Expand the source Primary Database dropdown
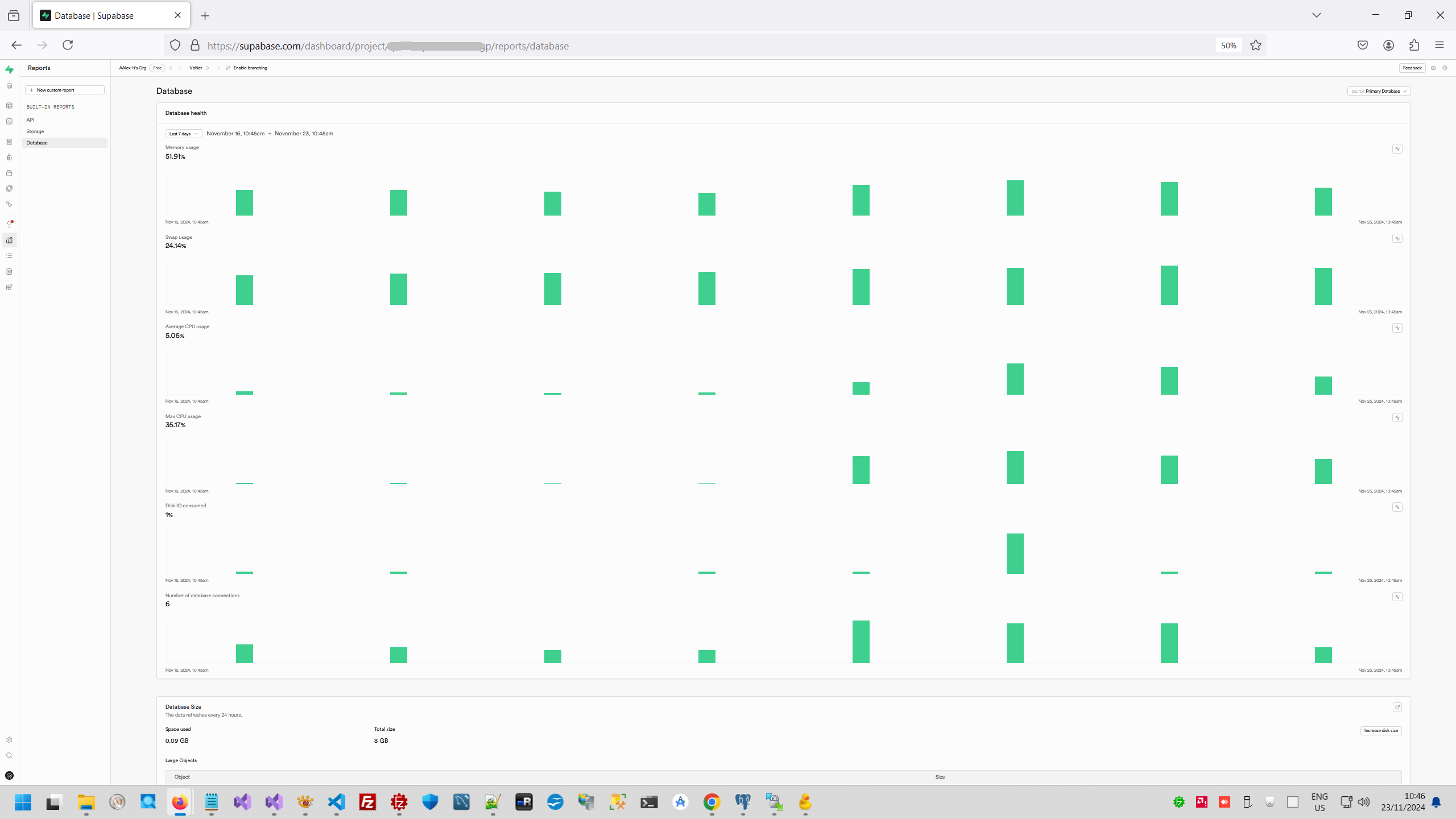The image size is (1456, 819). [x=1379, y=91]
